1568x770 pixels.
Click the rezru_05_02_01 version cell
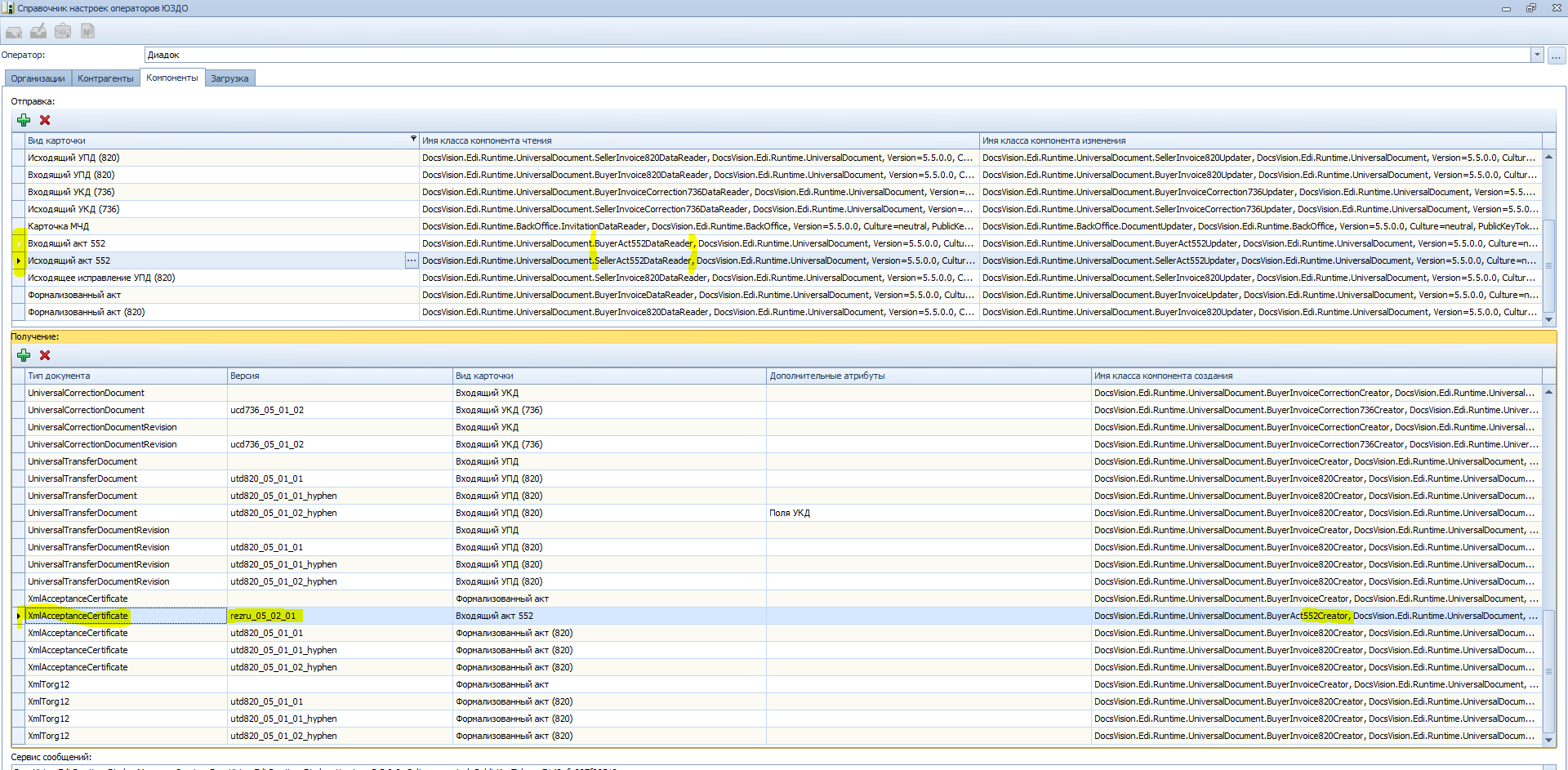[x=340, y=616]
